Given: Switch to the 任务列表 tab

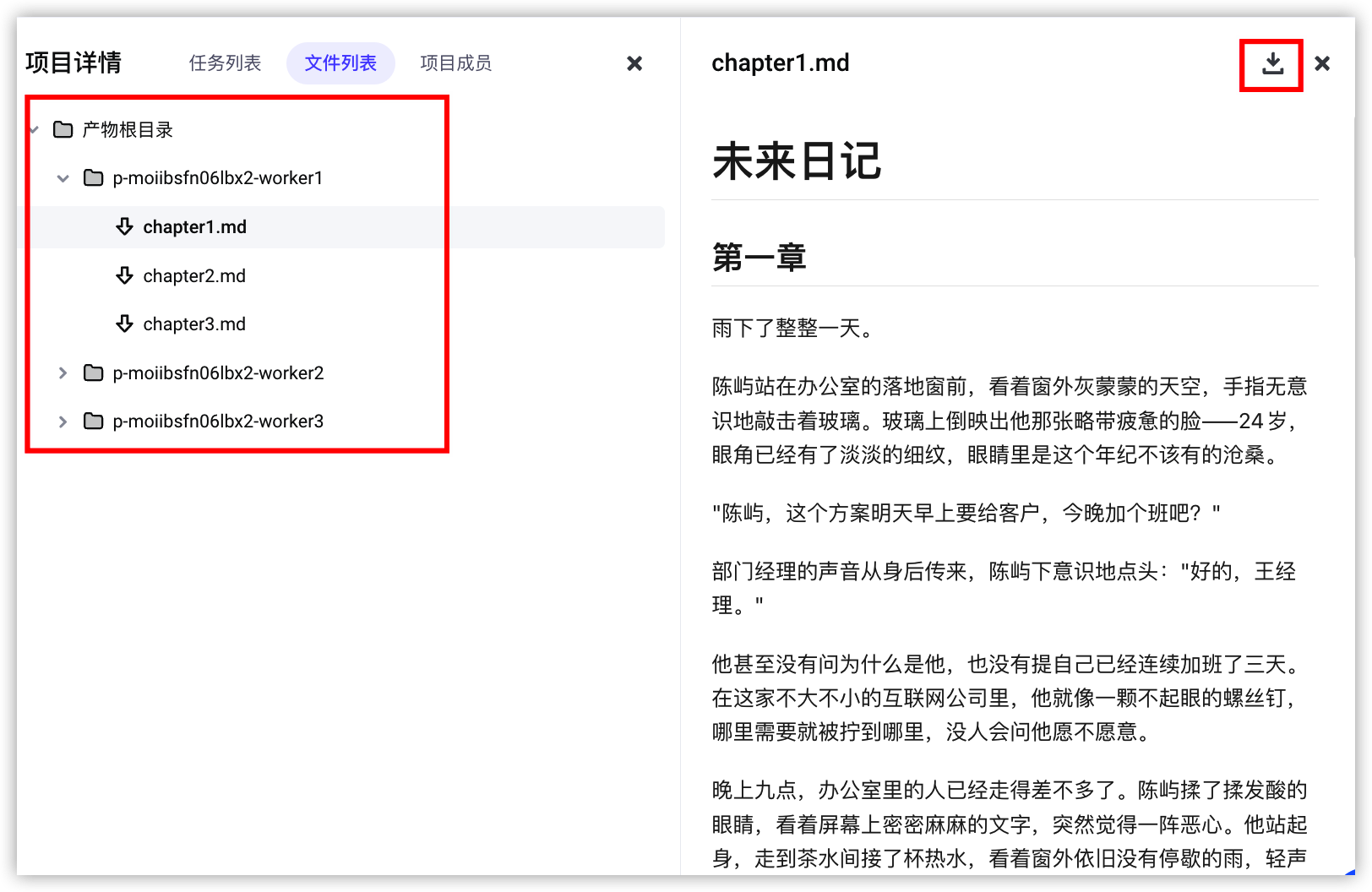Looking at the screenshot, I should click(x=225, y=63).
